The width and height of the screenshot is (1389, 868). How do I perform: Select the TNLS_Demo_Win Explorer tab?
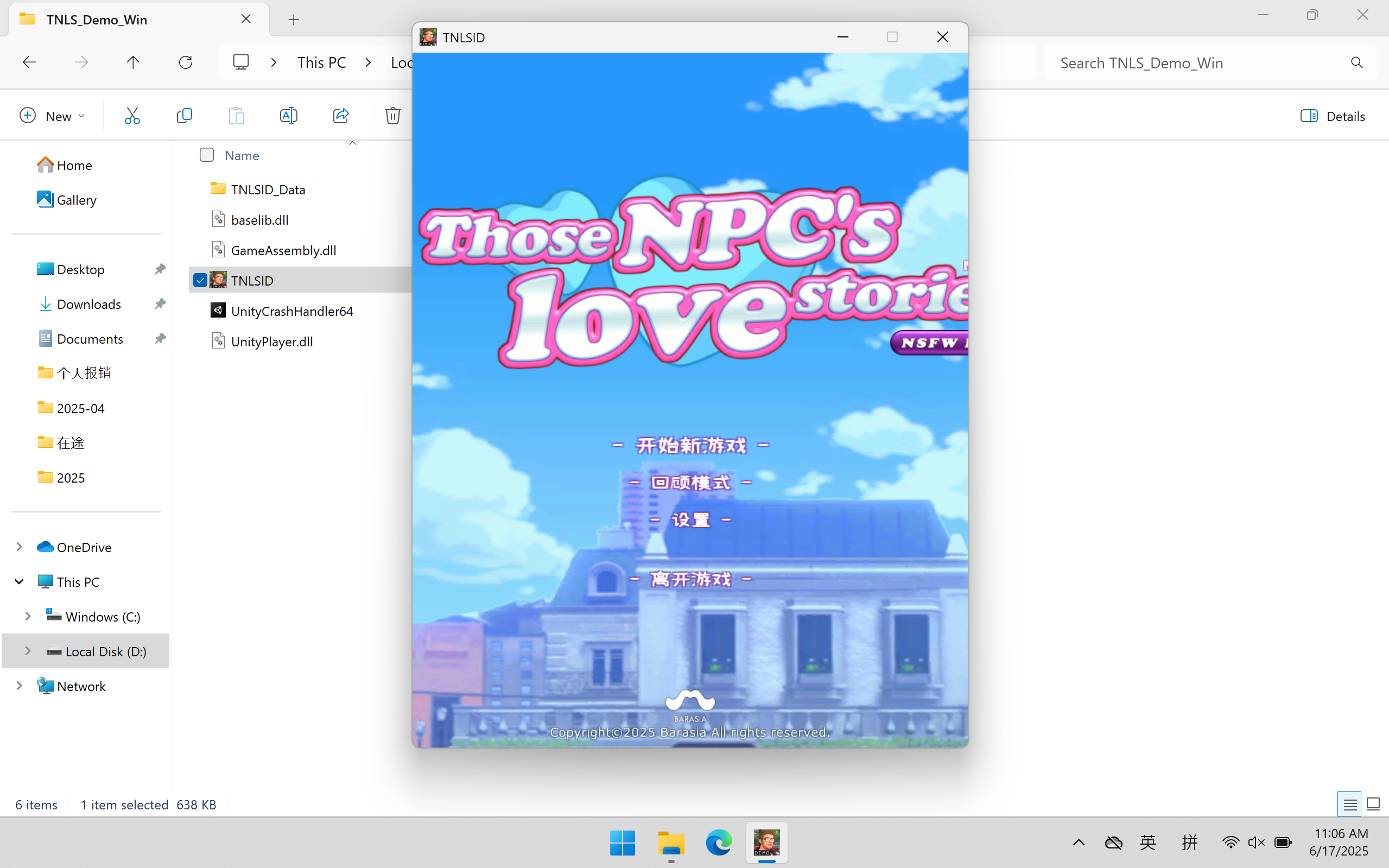139,20
